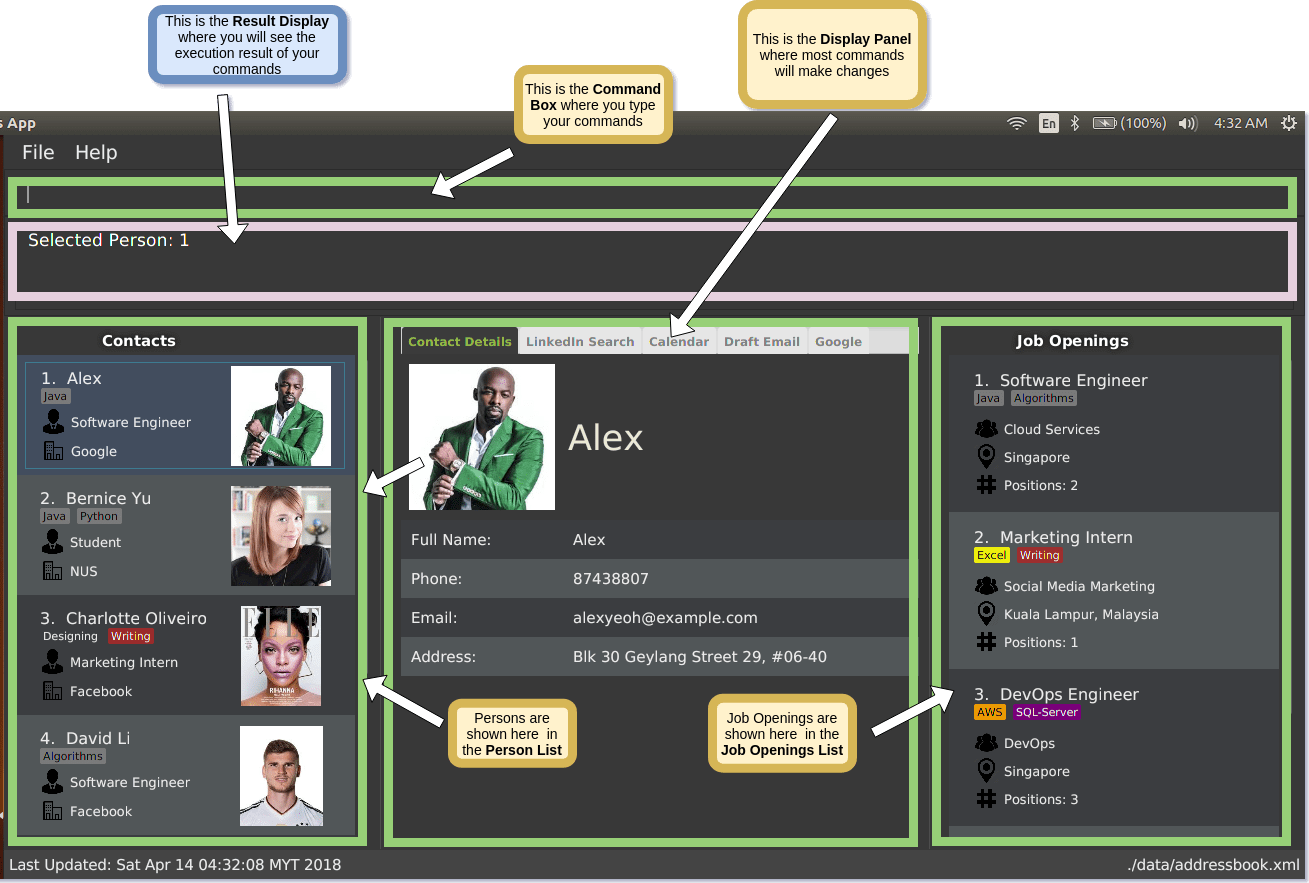Click the person icon in David Li's card
This screenshot has width=1309, height=883.
coord(53,782)
